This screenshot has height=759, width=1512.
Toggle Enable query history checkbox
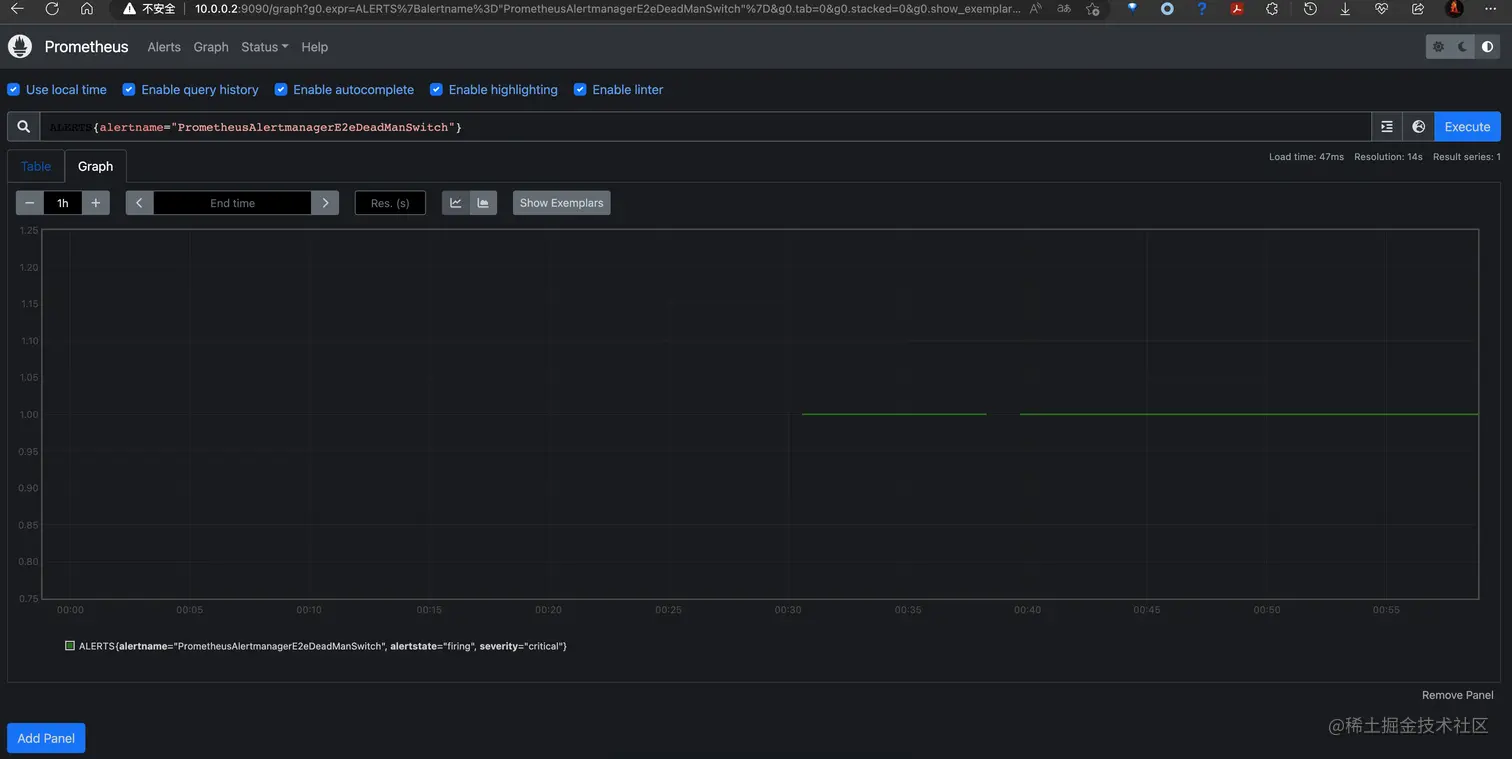point(129,90)
